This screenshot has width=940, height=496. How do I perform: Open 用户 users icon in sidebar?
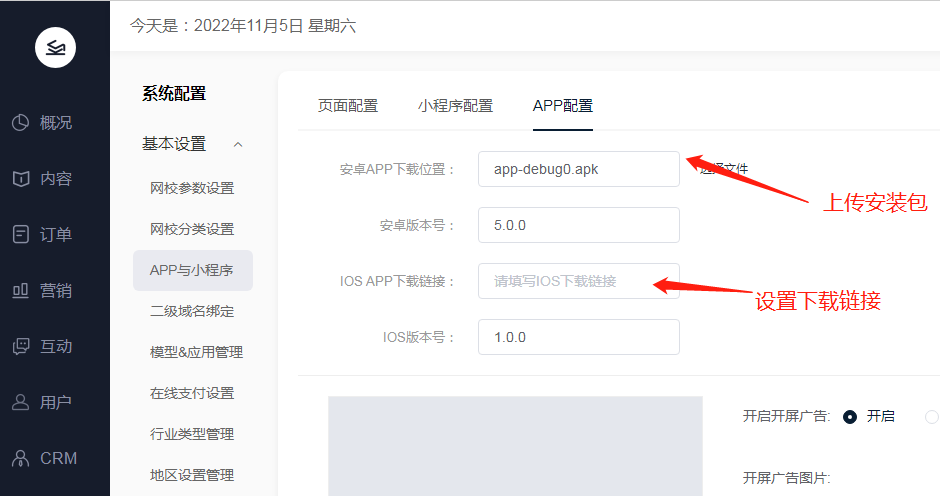pyautogui.click(x=21, y=403)
